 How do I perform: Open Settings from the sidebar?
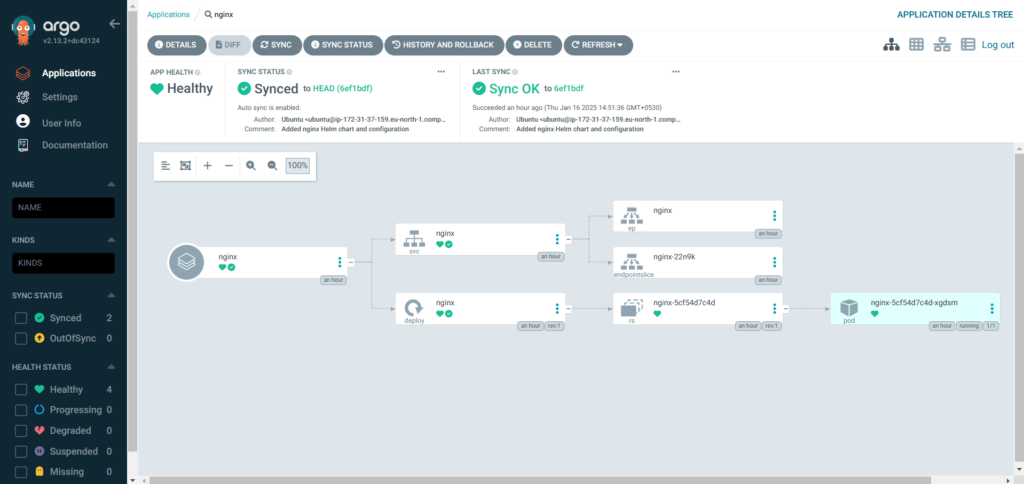point(59,97)
